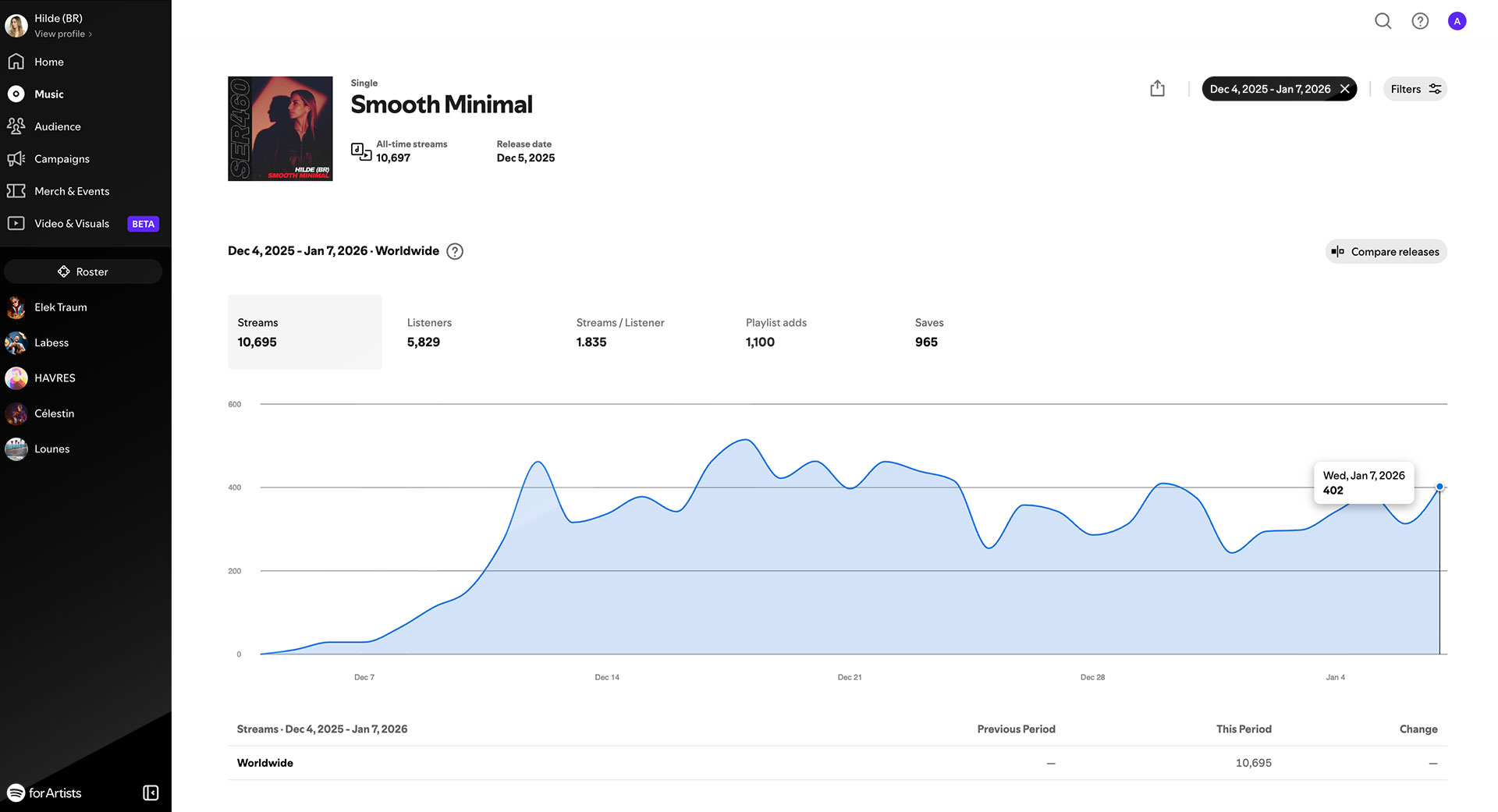Screen dimensions: 1498x812
Task: Click the Smooth Minimal cover artwork
Action: pos(280,129)
